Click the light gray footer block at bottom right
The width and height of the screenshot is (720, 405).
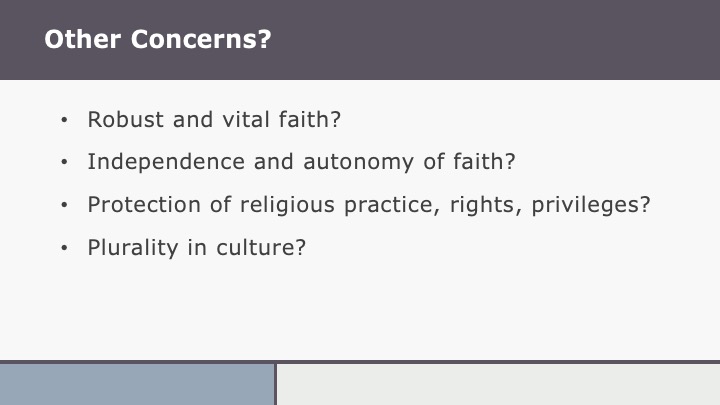(x=498, y=384)
